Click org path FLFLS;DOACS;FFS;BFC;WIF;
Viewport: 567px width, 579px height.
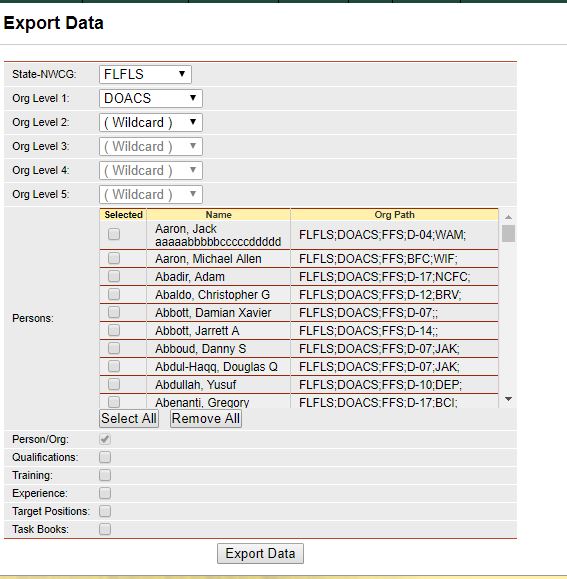[378, 259]
